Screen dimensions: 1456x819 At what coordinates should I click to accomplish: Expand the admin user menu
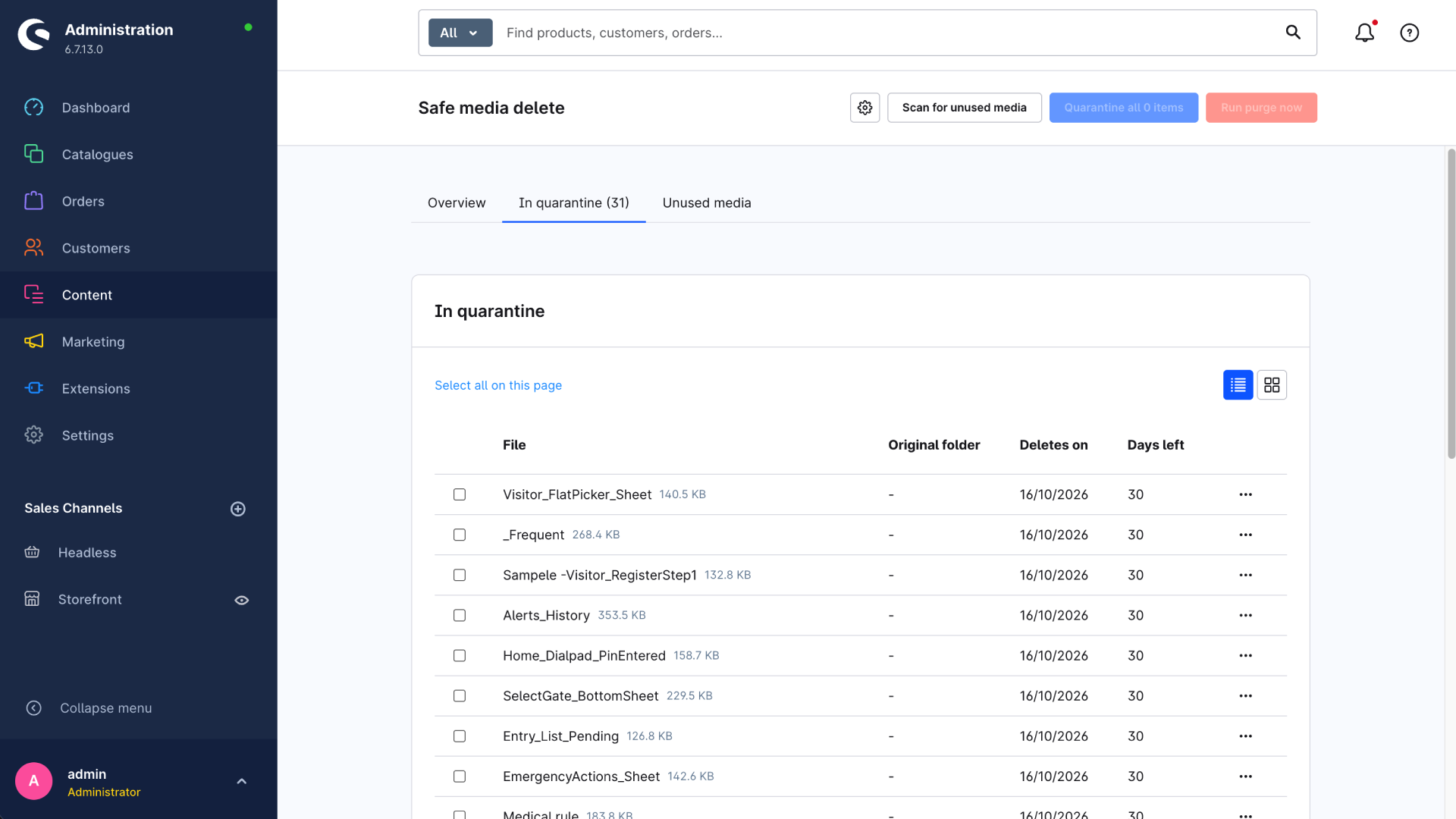pos(242,781)
